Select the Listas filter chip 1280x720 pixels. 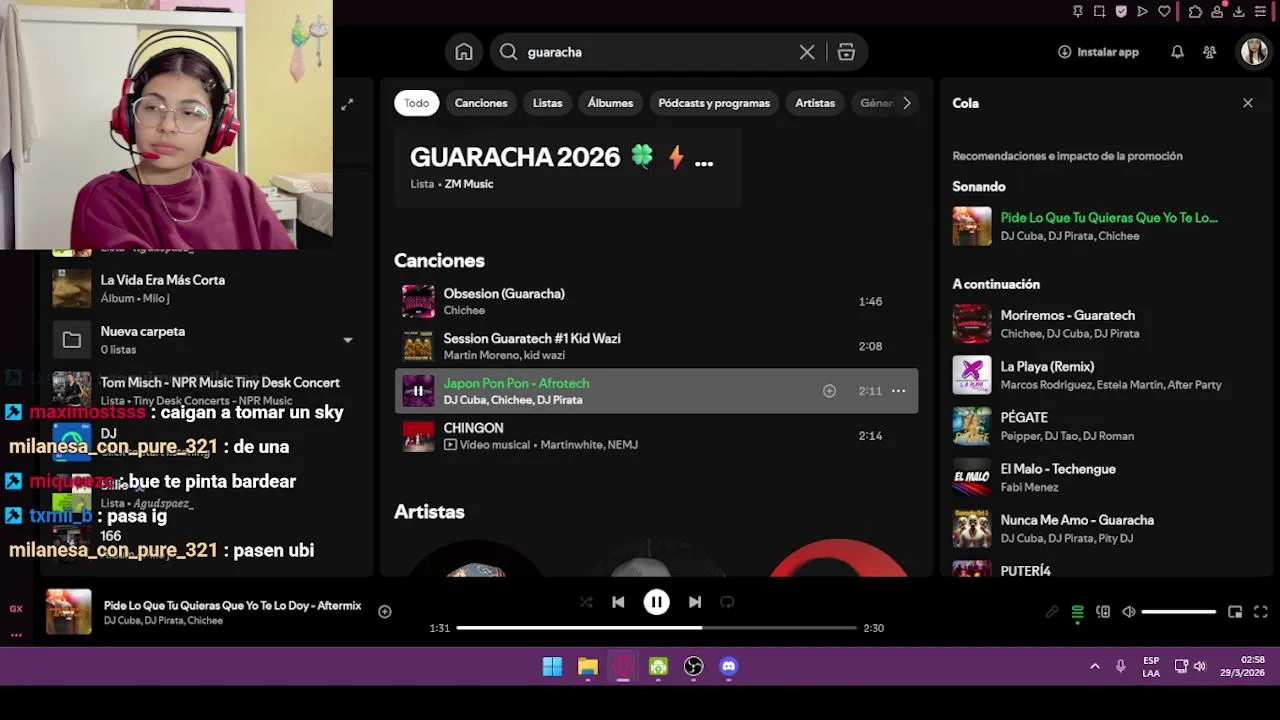pyautogui.click(x=547, y=103)
